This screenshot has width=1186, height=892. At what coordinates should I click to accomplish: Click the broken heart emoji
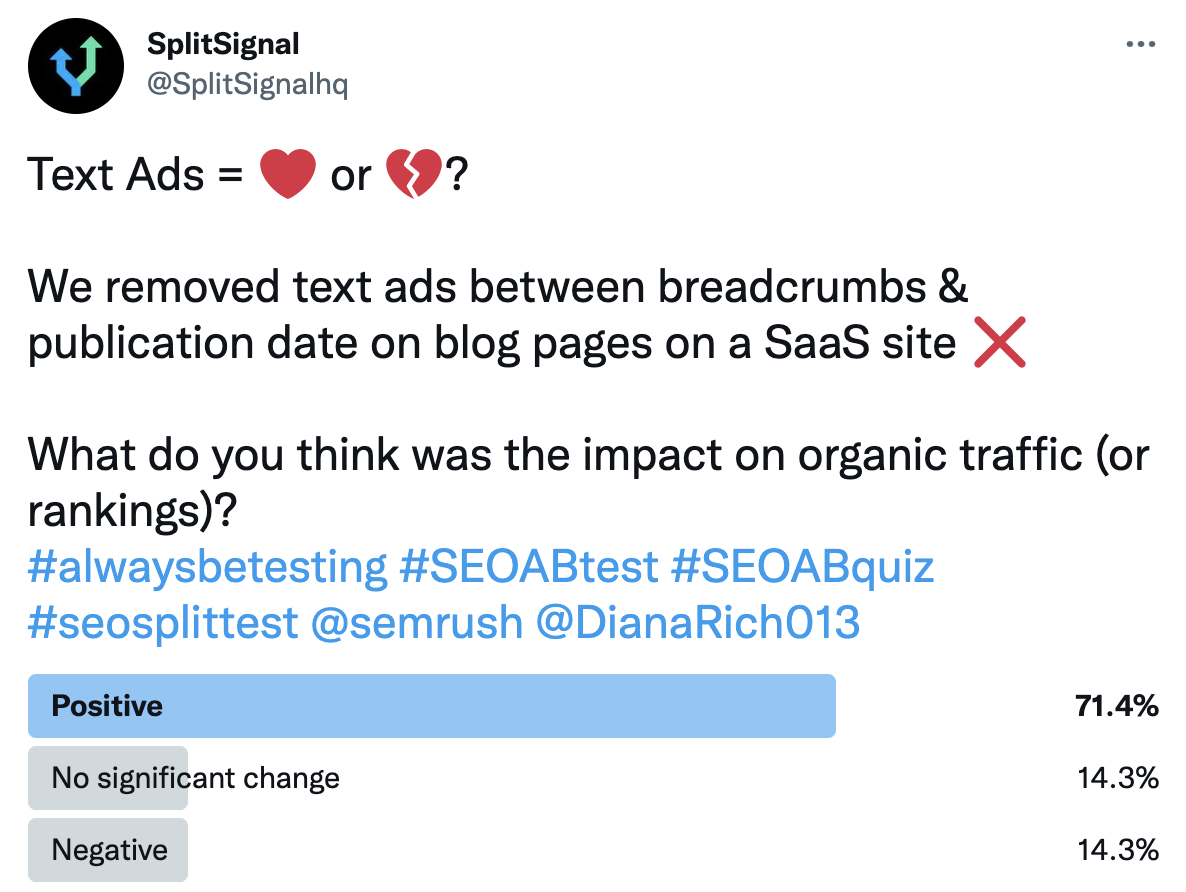click(x=412, y=174)
